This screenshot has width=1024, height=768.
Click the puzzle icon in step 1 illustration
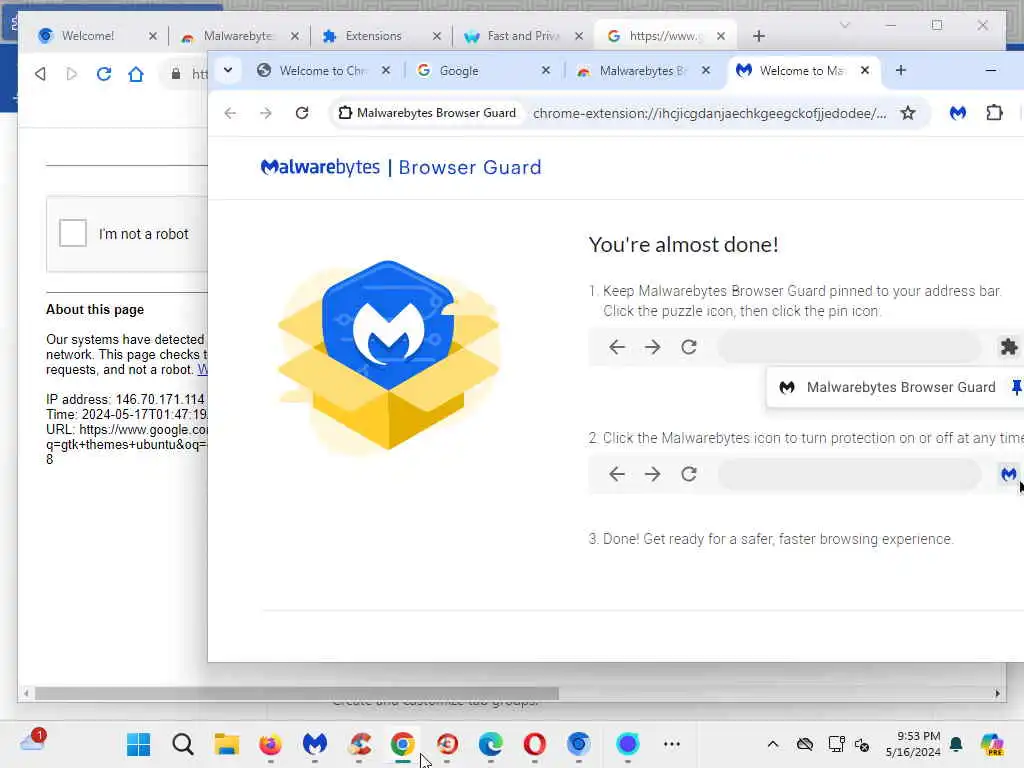point(1008,347)
